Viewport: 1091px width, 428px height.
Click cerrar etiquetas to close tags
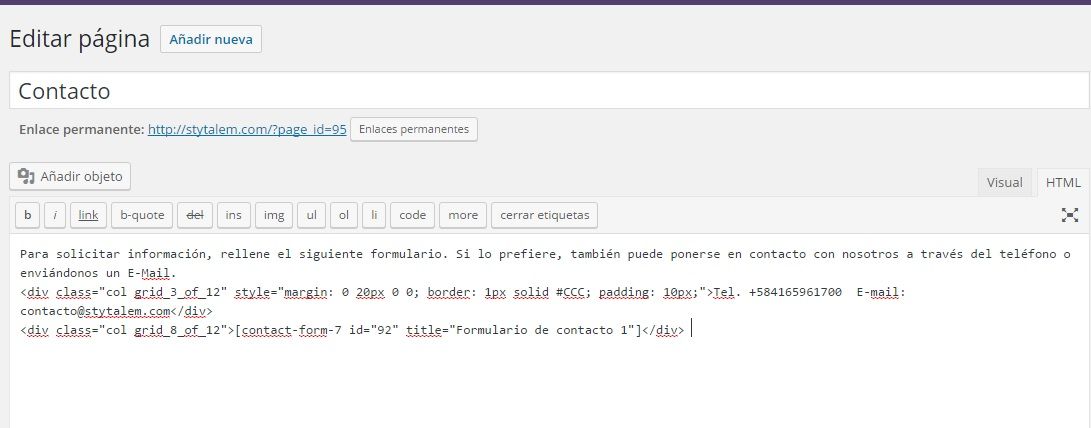[544, 215]
